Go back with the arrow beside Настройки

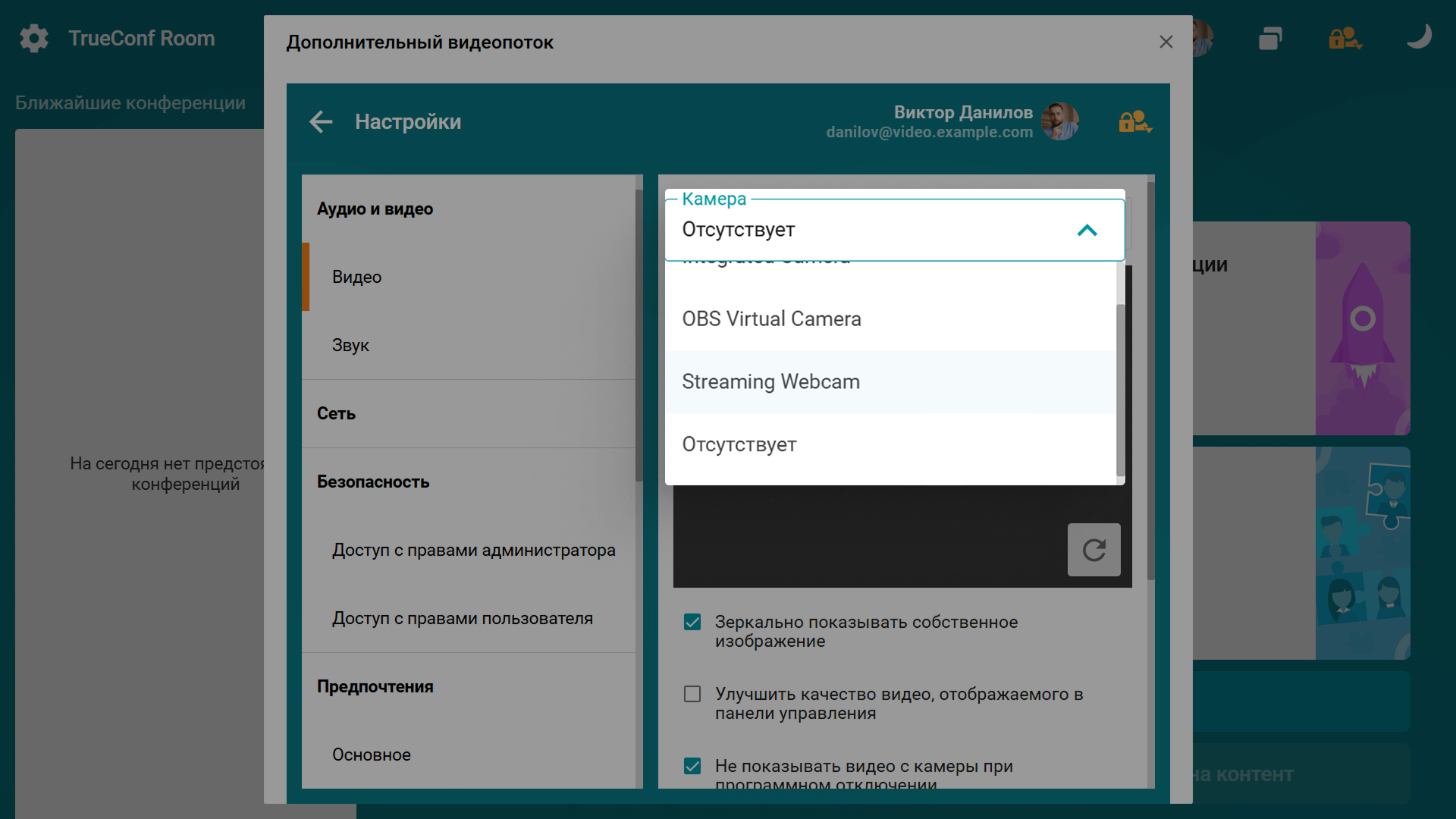(321, 121)
